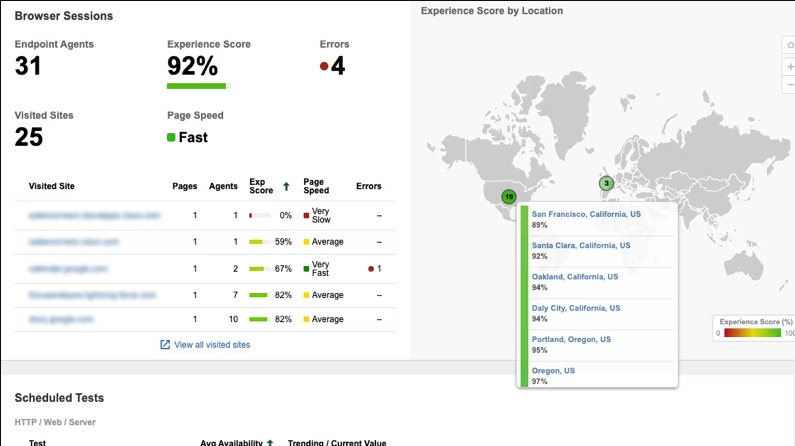
Task: Click the Experience Score color legend gradient
Action: 752,332
